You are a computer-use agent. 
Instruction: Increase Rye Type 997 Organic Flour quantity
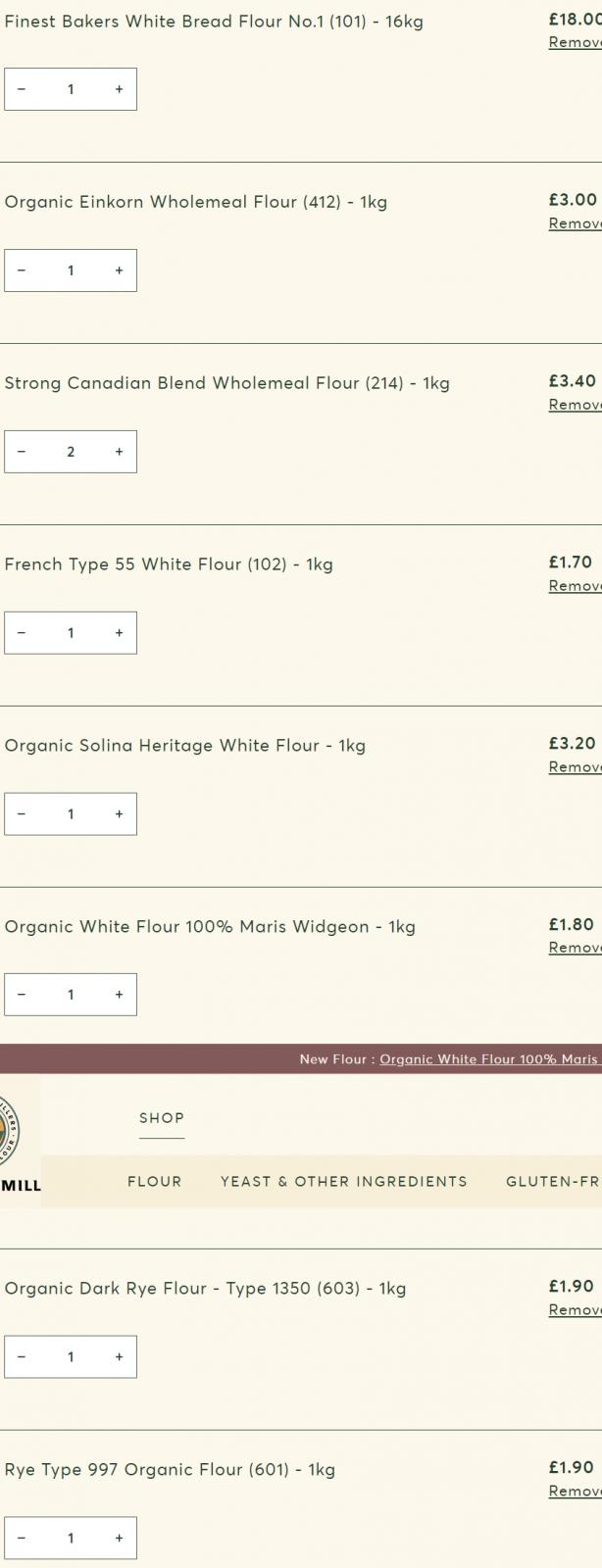[x=119, y=1539]
